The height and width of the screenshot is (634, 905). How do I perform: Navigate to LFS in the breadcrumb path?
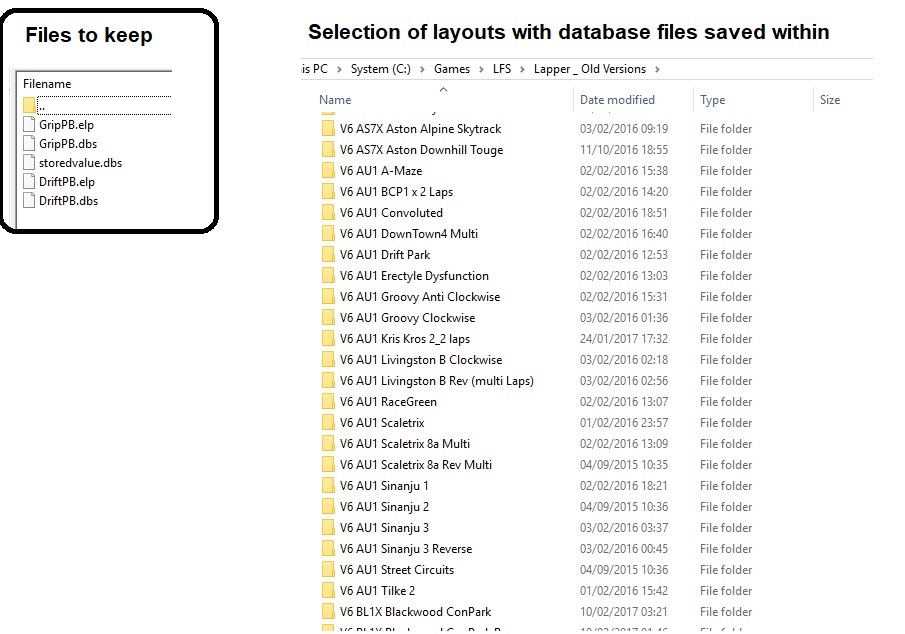coord(503,69)
